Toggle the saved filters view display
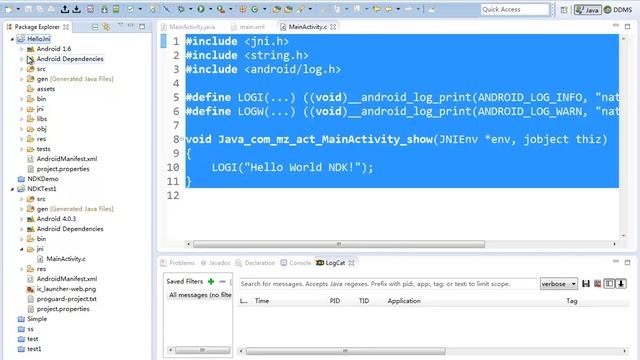The width and height of the screenshot is (640, 360). pyautogui.click(x=609, y=284)
